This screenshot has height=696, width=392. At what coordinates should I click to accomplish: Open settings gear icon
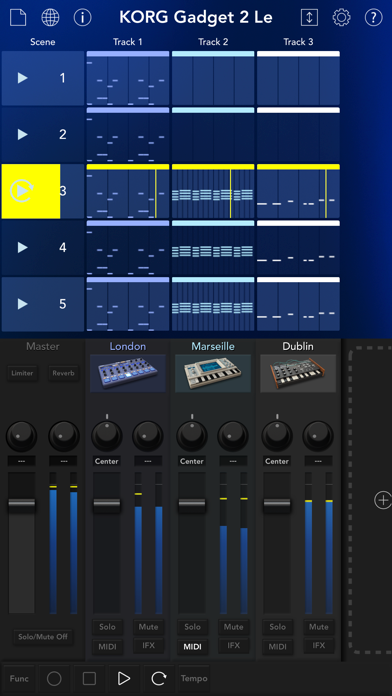pyautogui.click(x=341, y=17)
